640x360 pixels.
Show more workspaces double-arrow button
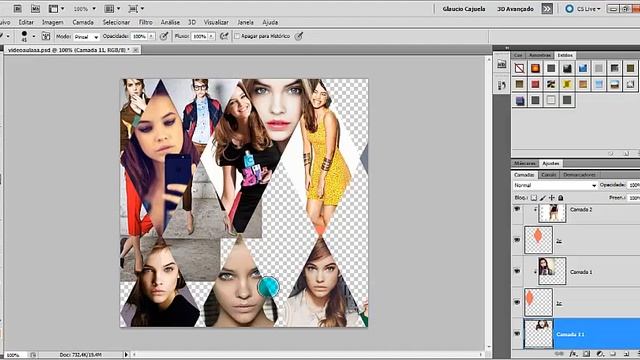click(x=547, y=9)
